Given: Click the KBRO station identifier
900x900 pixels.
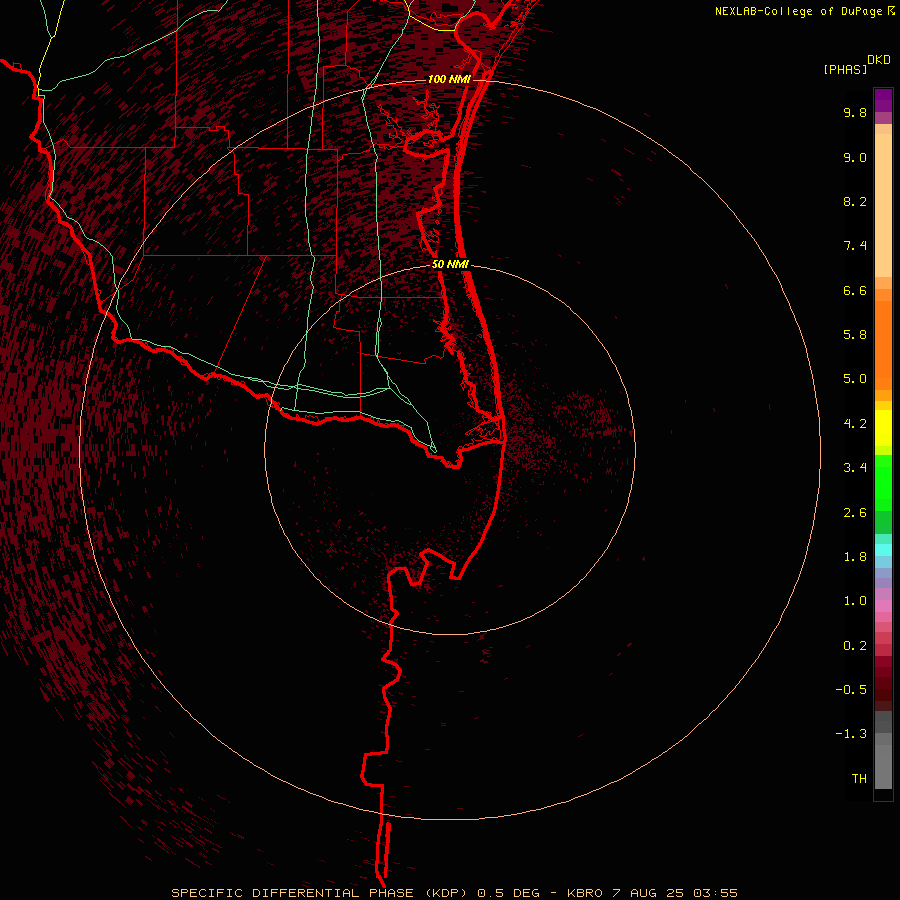Looking at the screenshot, I should (x=585, y=893).
